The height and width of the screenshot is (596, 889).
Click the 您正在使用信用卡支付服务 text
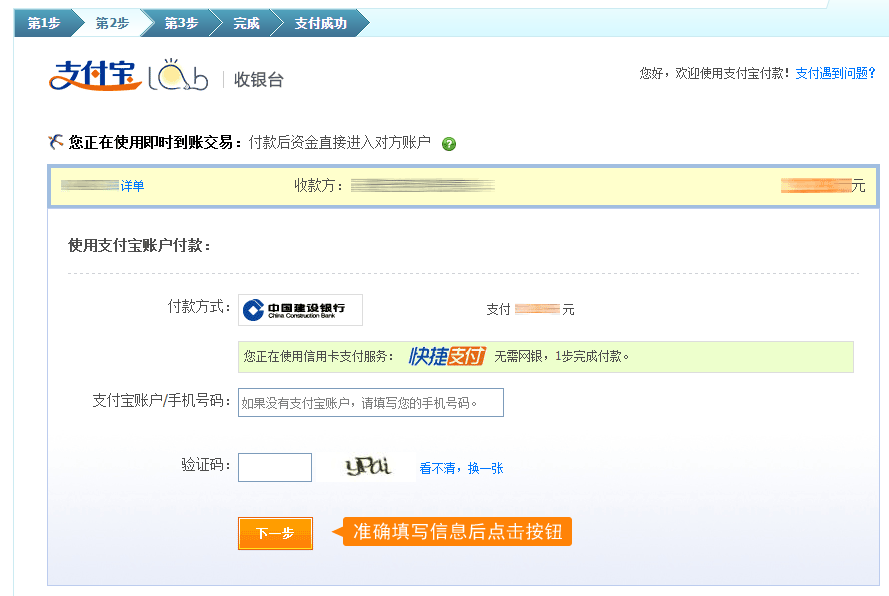pos(318,357)
